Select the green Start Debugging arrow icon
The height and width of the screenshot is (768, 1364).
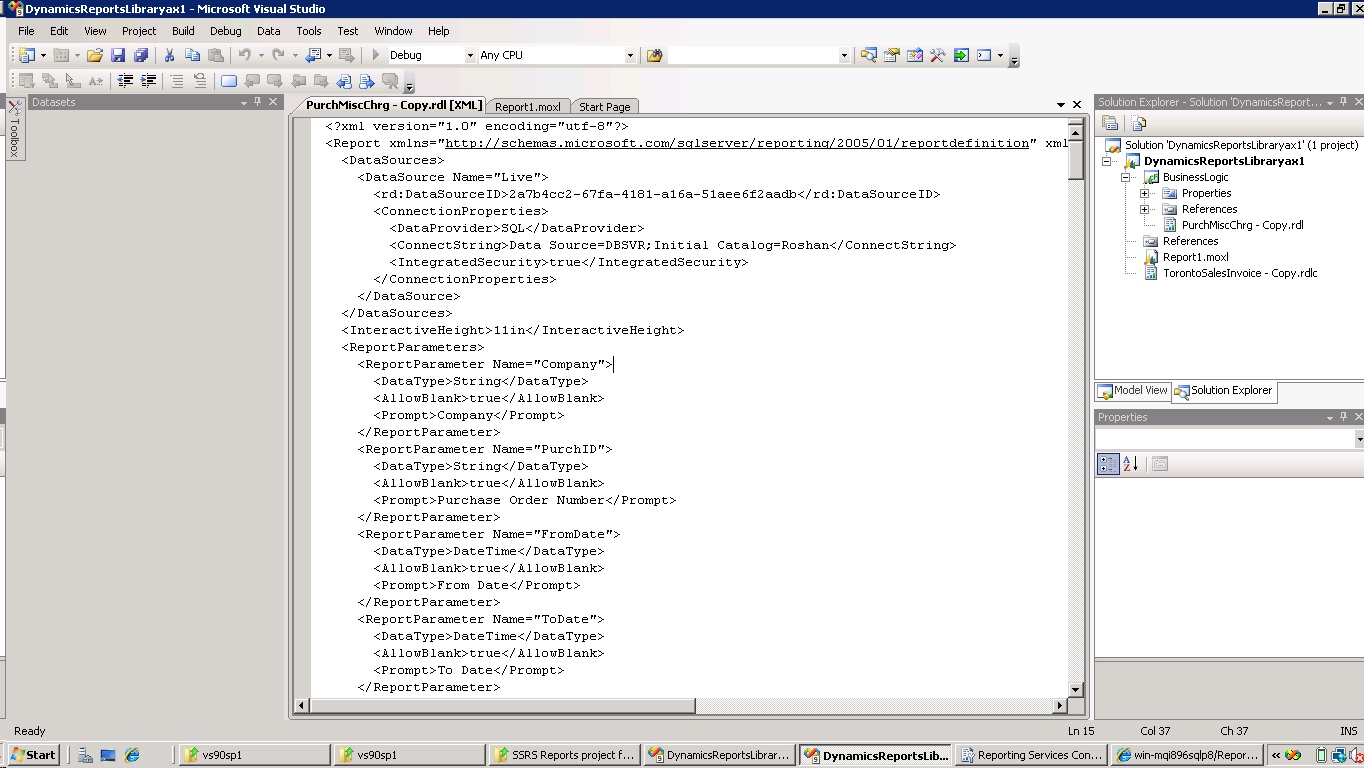tap(375, 56)
